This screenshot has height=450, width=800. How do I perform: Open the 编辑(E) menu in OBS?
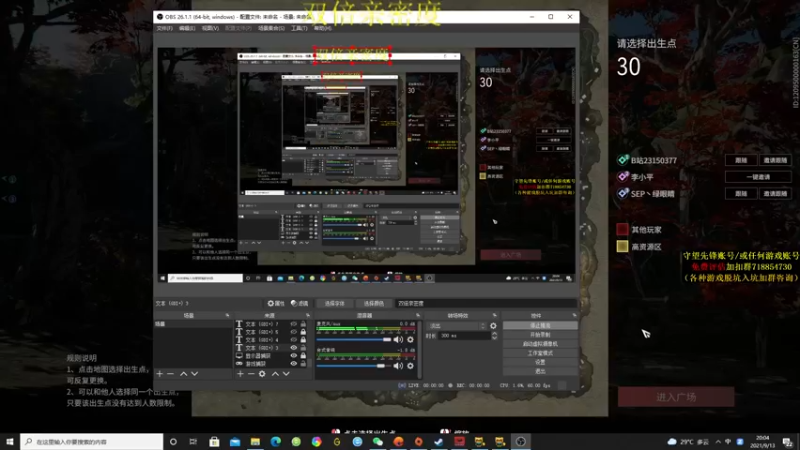(187, 29)
